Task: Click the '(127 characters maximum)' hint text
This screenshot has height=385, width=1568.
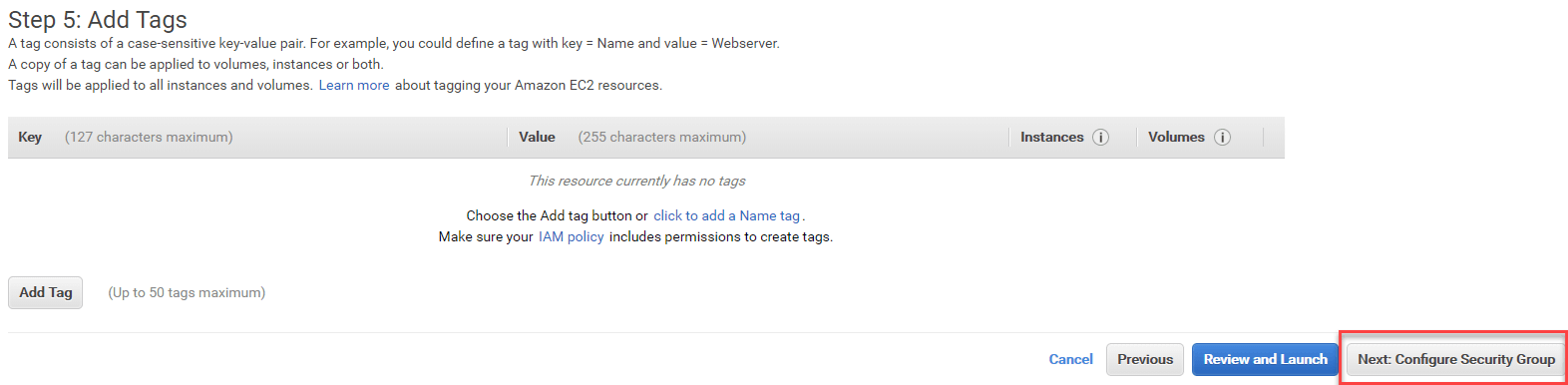Action: 149,138
